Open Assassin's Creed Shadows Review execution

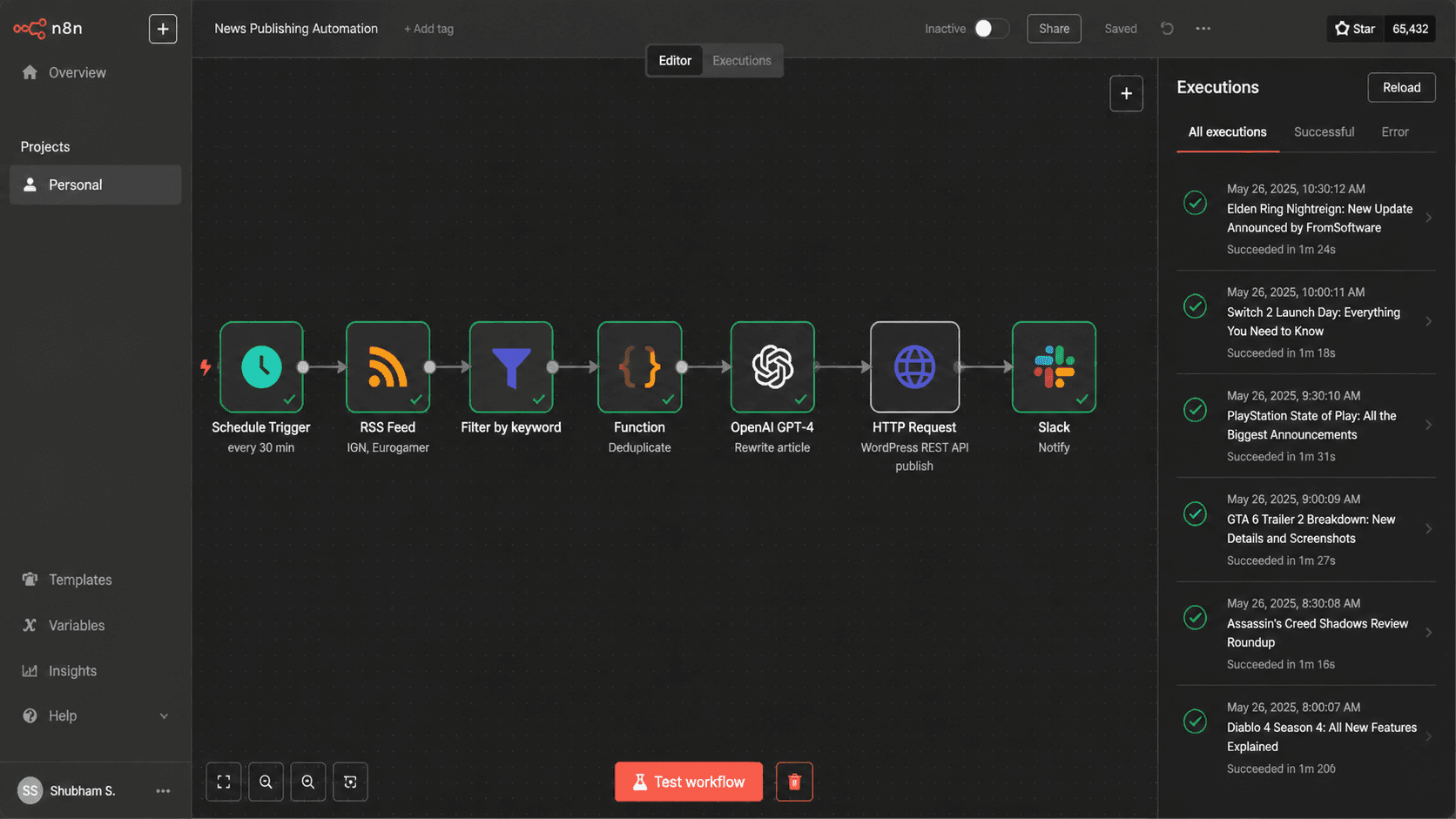pyautogui.click(x=1306, y=634)
